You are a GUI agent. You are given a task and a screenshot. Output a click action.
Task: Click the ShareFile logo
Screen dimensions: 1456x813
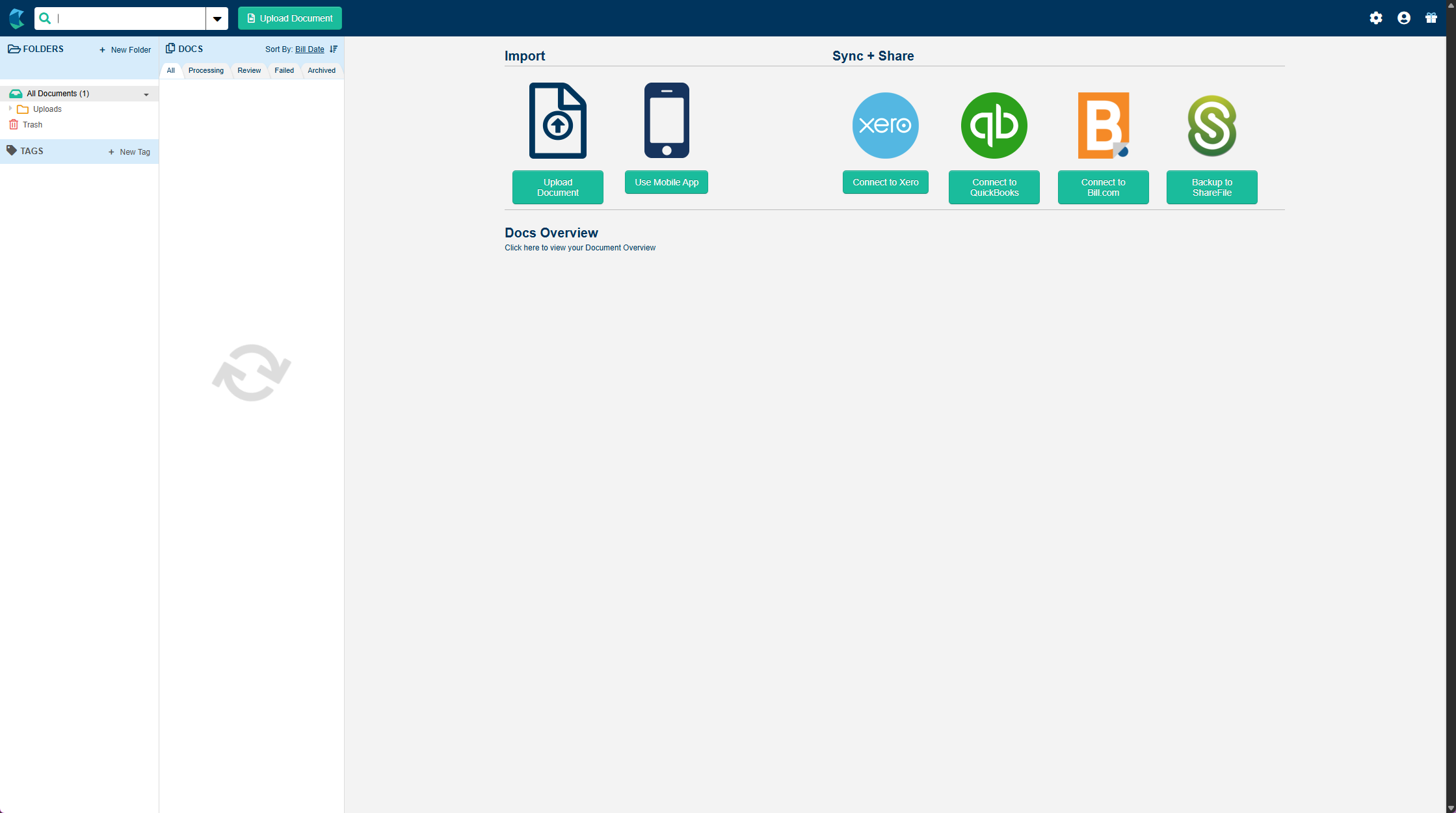(x=1212, y=126)
